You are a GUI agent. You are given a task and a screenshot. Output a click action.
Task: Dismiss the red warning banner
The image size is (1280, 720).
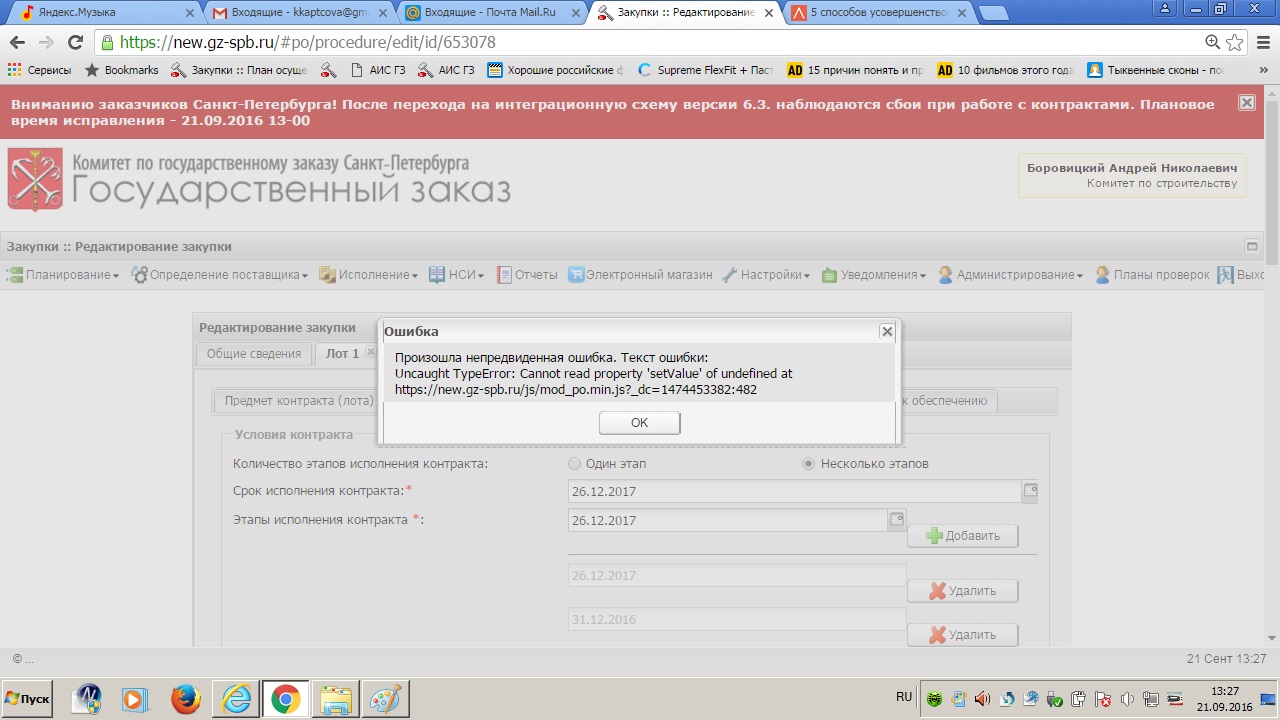pyautogui.click(x=1246, y=103)
